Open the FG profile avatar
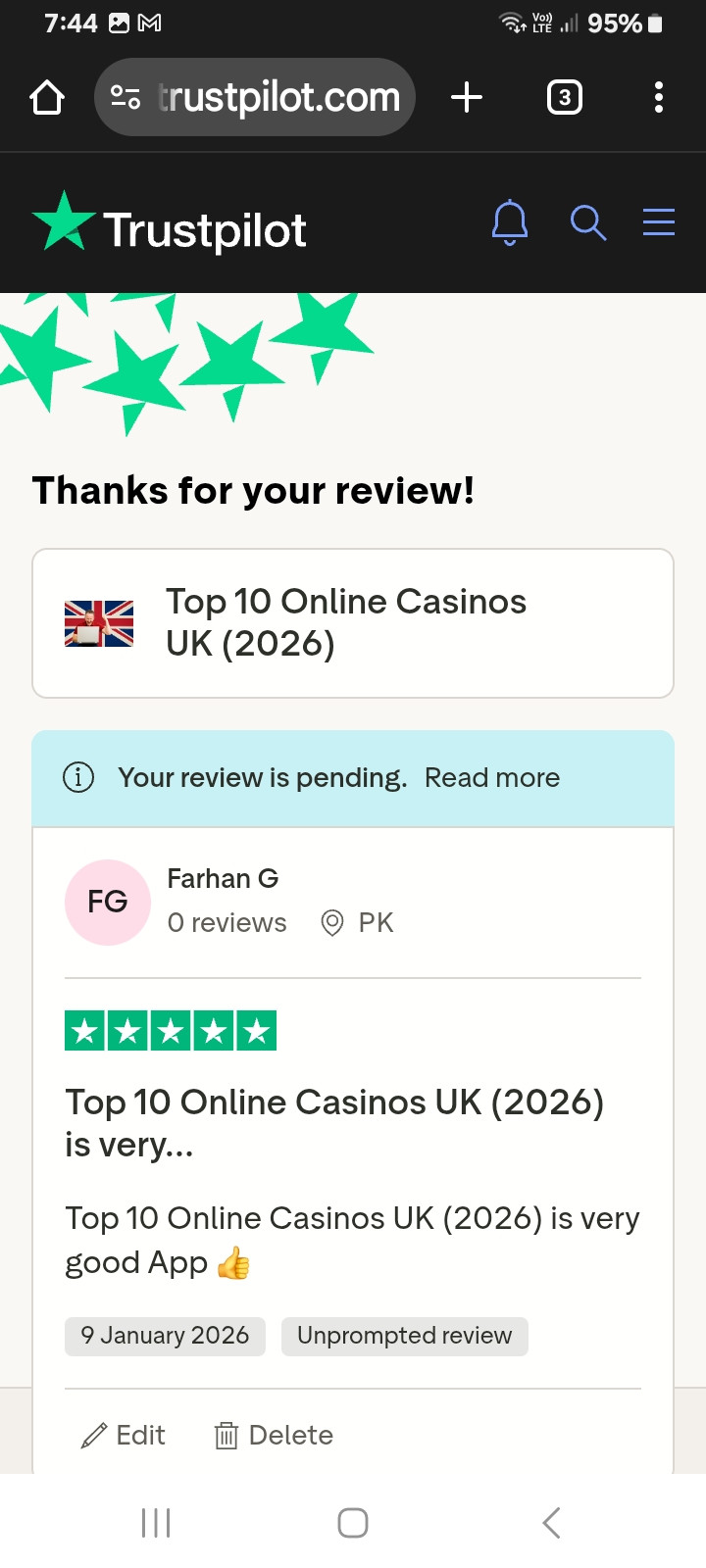706x1568 pixels. 108,903
